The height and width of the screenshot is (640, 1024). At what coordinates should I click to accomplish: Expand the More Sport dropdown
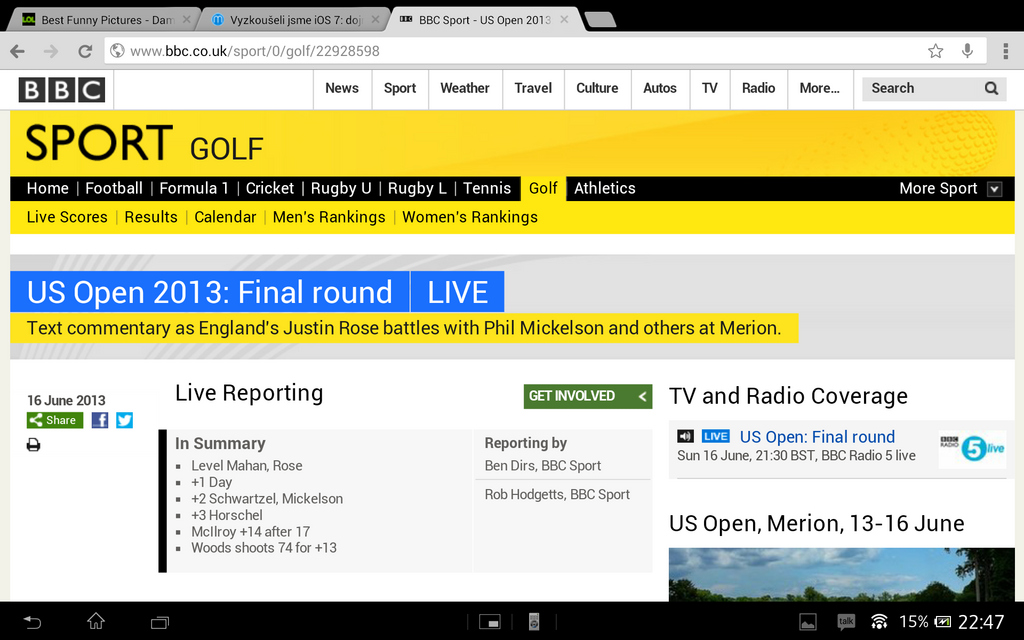994,189
